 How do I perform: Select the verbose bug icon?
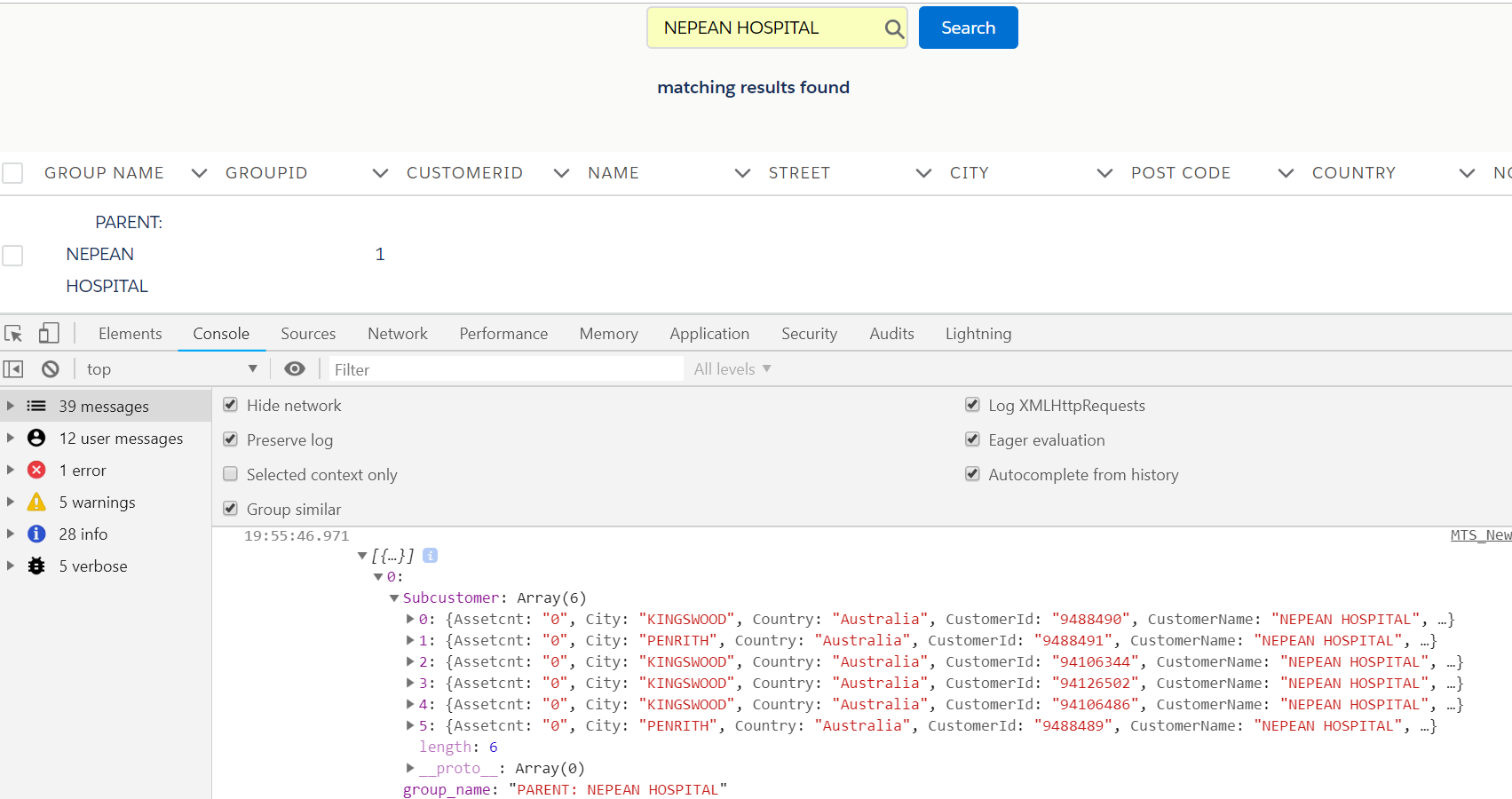(36, 566)
